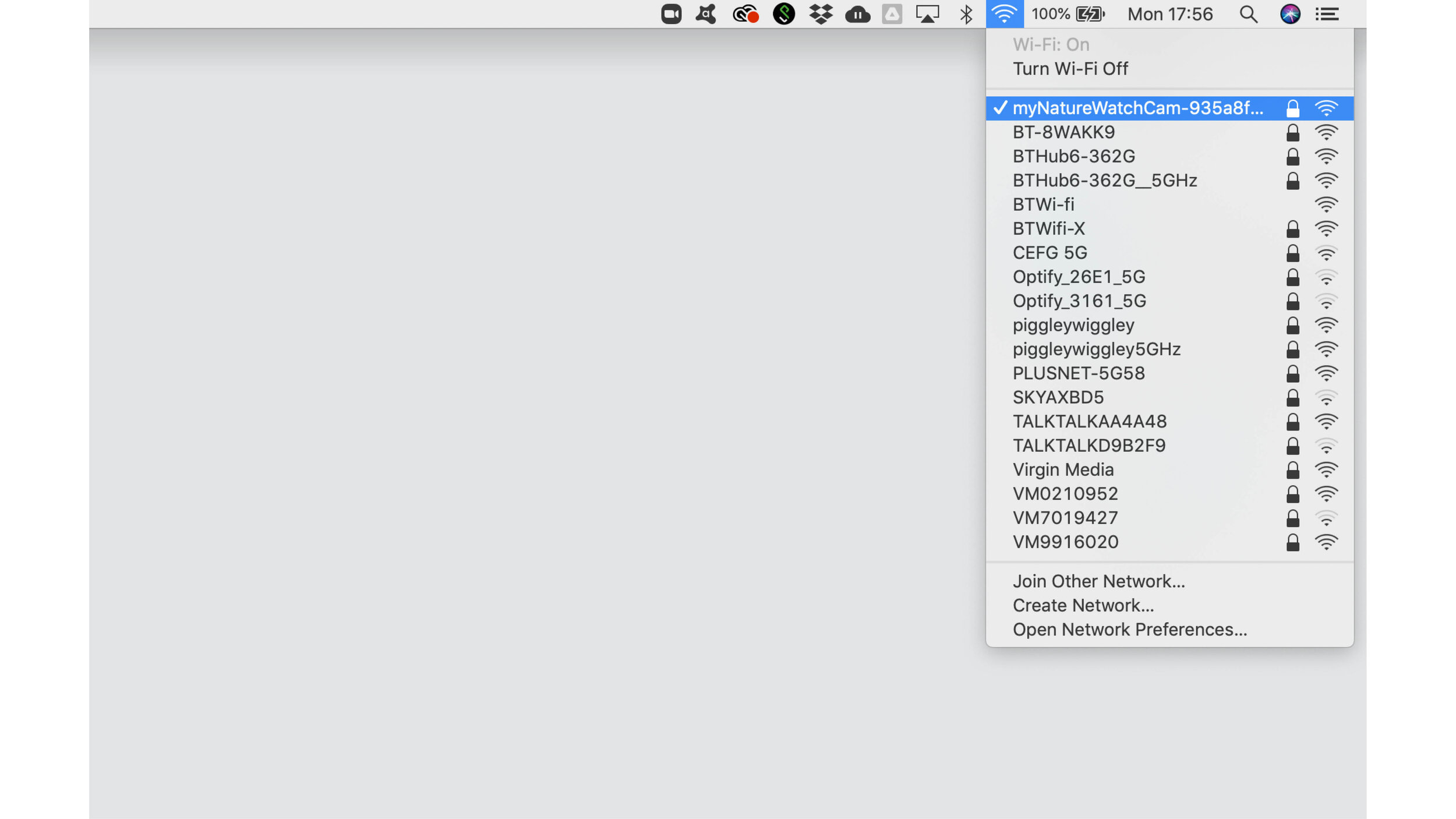Open the Zoom menu bar icon
This screenshot has width=1456, height=819.
click(x=671, y=14)
